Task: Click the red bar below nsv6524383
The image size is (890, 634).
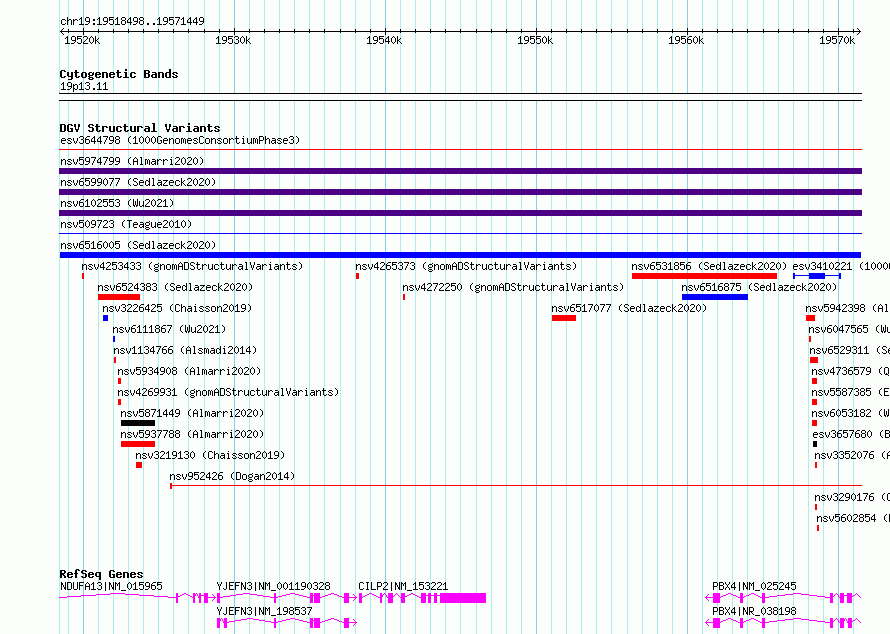Action: pyautogui.click(x=119, y=297)
